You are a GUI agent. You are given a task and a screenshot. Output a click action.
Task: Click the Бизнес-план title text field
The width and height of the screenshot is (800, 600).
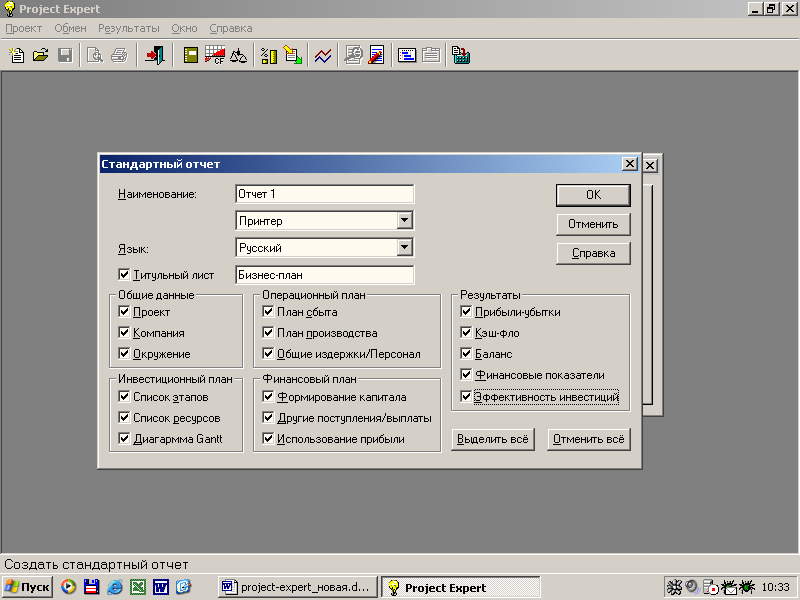point(325,275)
